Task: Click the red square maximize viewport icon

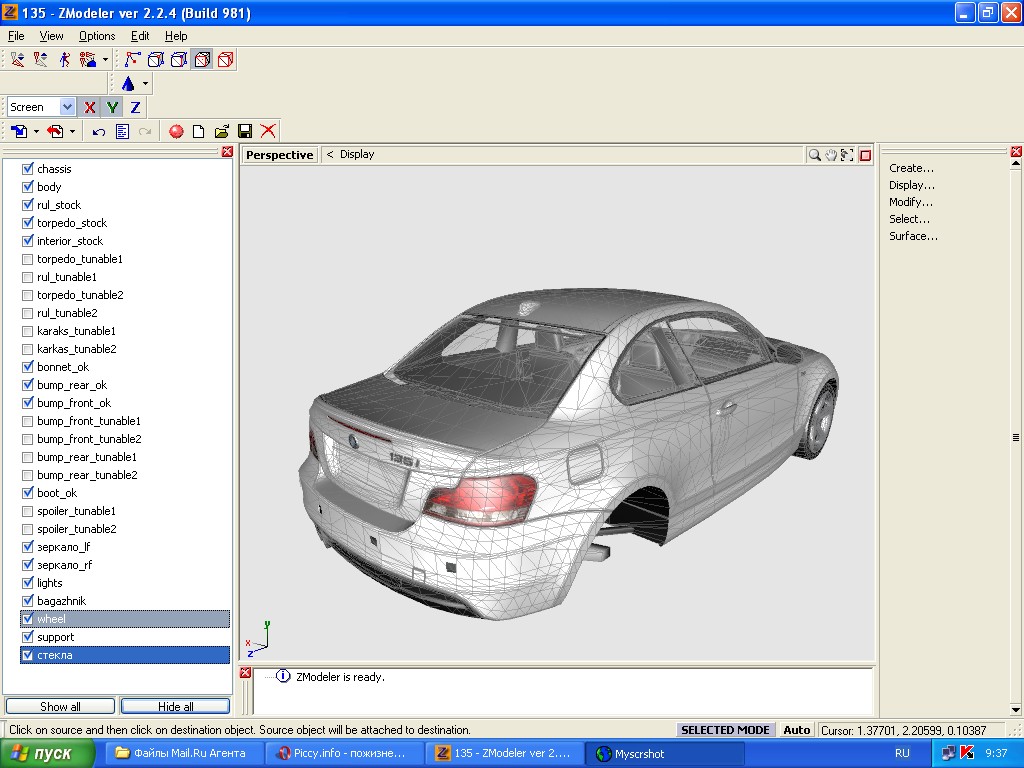Action: coord(865,155)
